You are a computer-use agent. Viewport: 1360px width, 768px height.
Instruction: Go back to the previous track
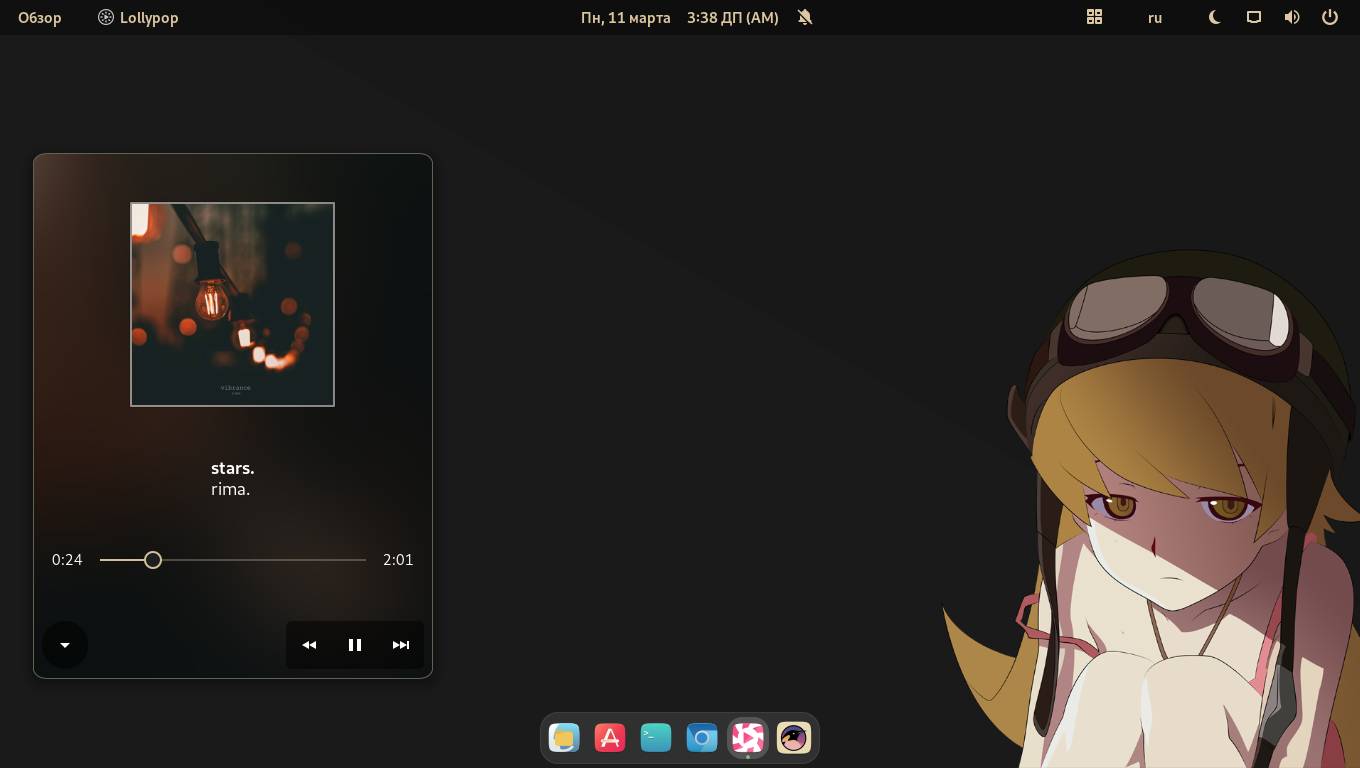pyautogui.click(x=309, y=645)
